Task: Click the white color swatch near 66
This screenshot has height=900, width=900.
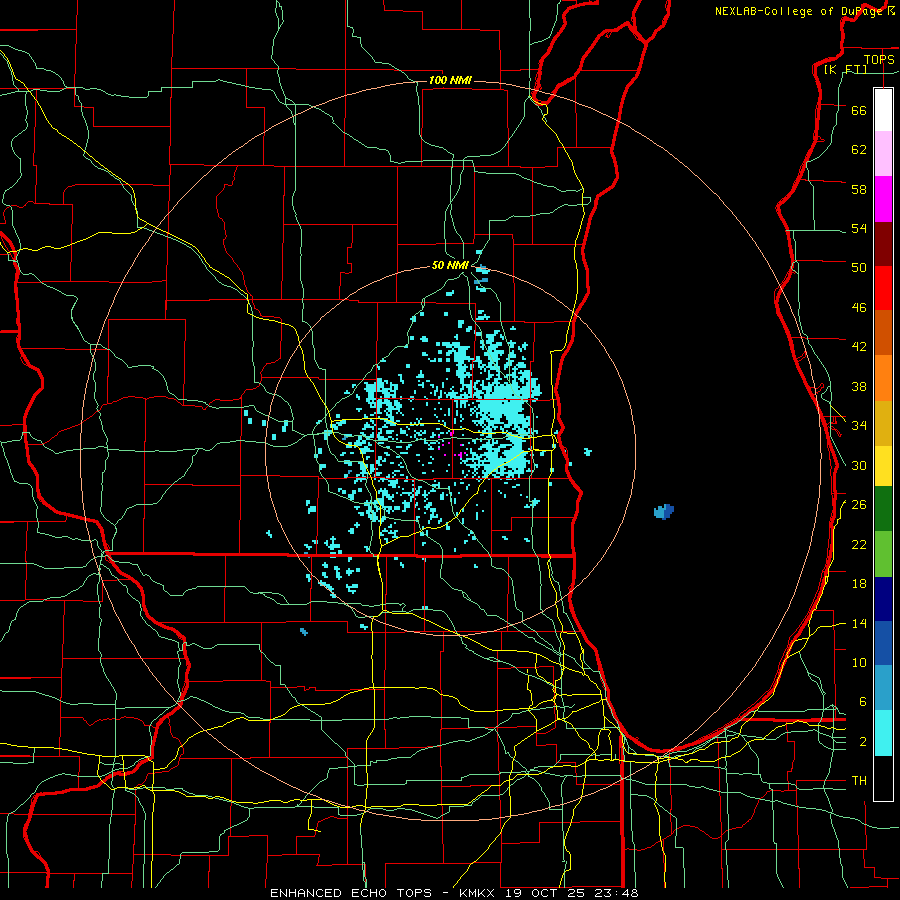Action: pyautogui.click(x=883, y=110)
